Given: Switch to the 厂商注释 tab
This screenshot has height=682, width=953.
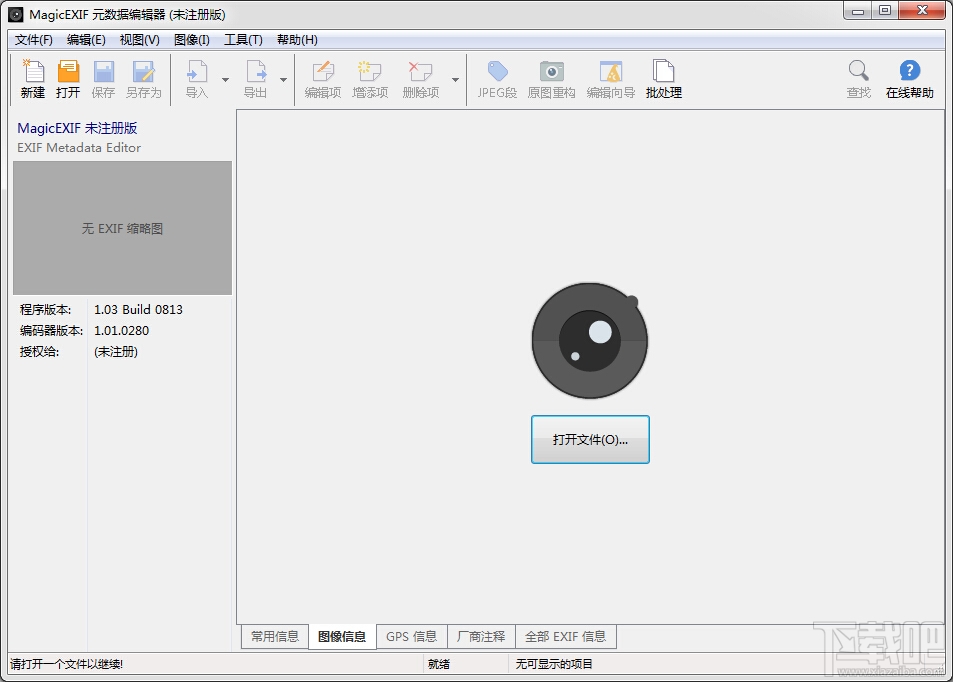Looking at the screenshot, I should [x=481, y=636].
